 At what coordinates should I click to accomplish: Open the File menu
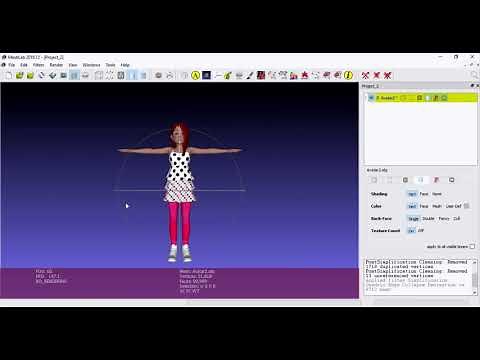tap(12, 65)
